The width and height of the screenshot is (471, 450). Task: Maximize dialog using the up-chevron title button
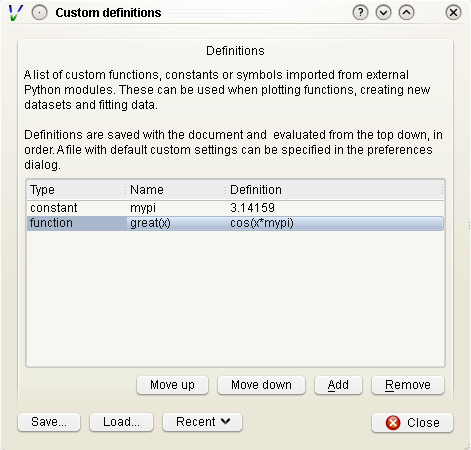[406, 13]
